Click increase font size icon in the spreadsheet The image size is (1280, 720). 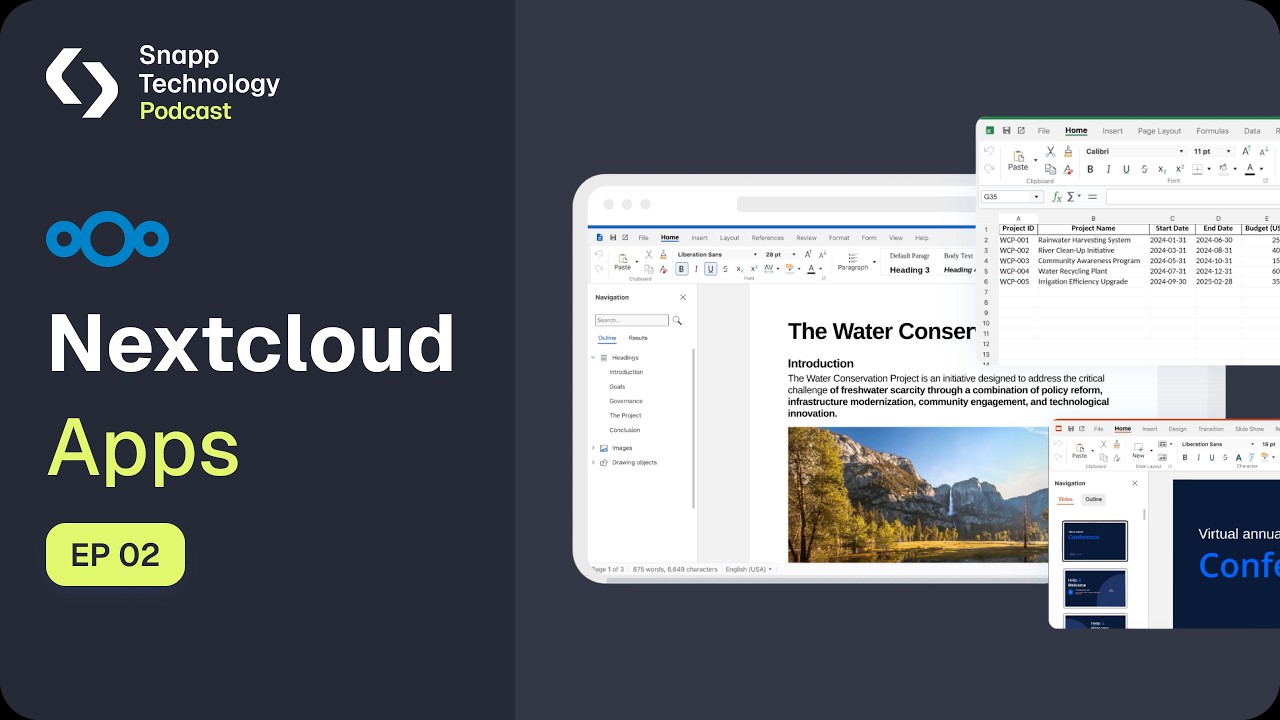(x=1246, y=151)
